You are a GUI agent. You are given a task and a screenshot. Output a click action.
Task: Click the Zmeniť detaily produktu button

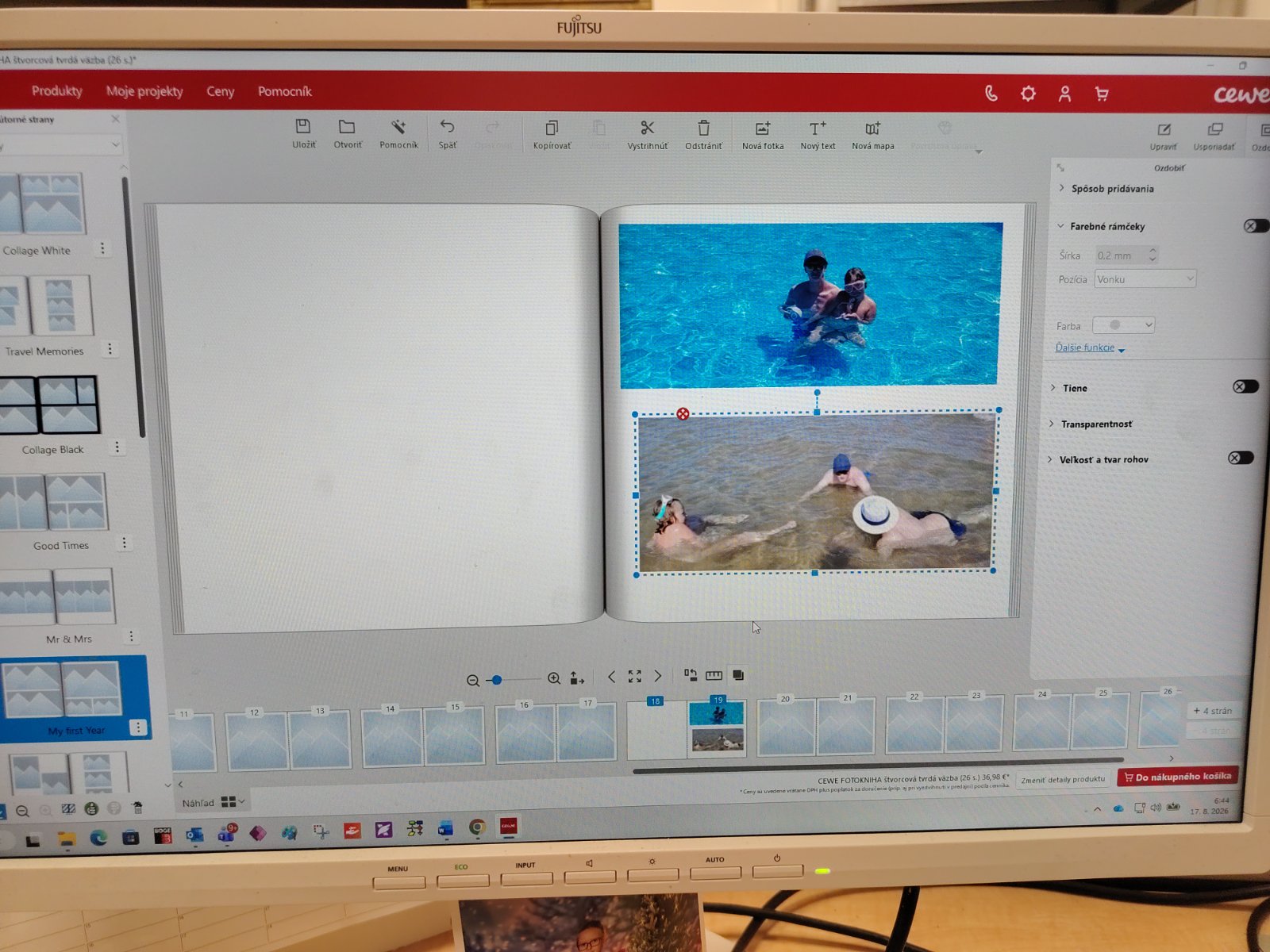(1063, 779)
